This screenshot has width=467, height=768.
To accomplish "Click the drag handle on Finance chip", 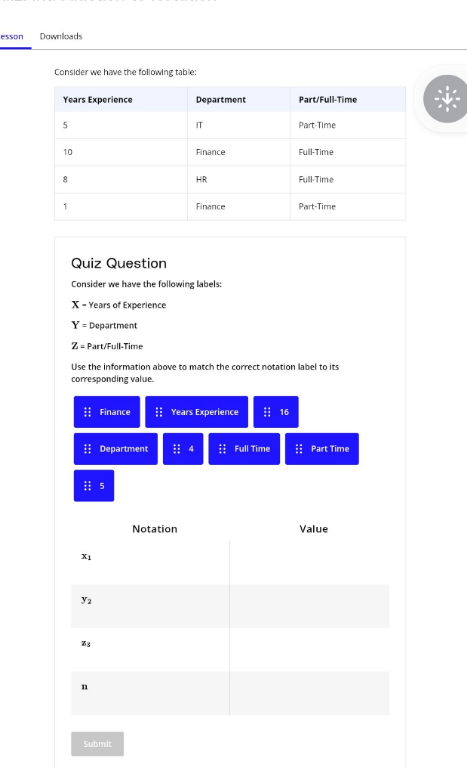I will point(88,412).
